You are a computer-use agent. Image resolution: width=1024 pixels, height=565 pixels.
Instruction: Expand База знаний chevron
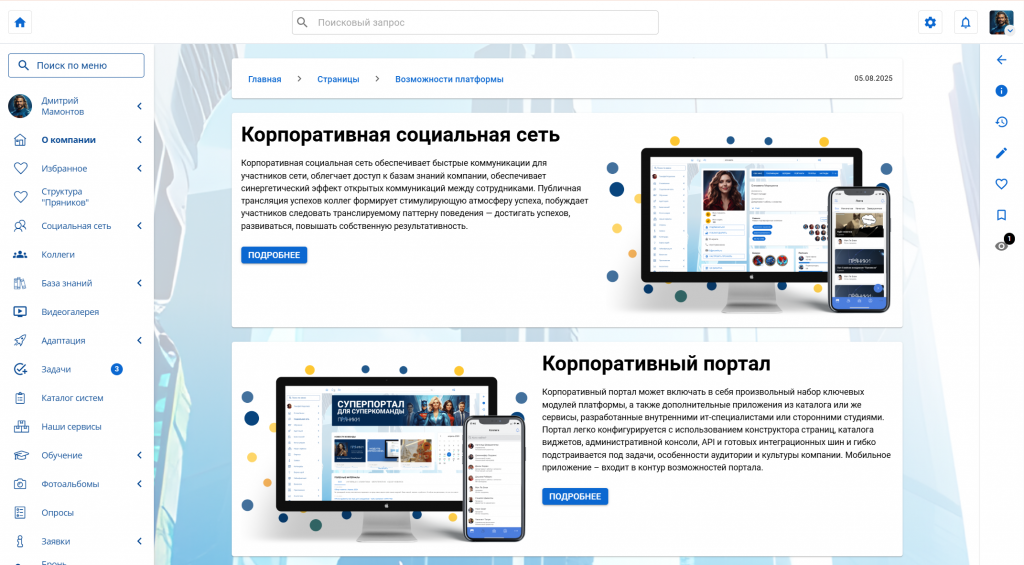click(139, 283)
